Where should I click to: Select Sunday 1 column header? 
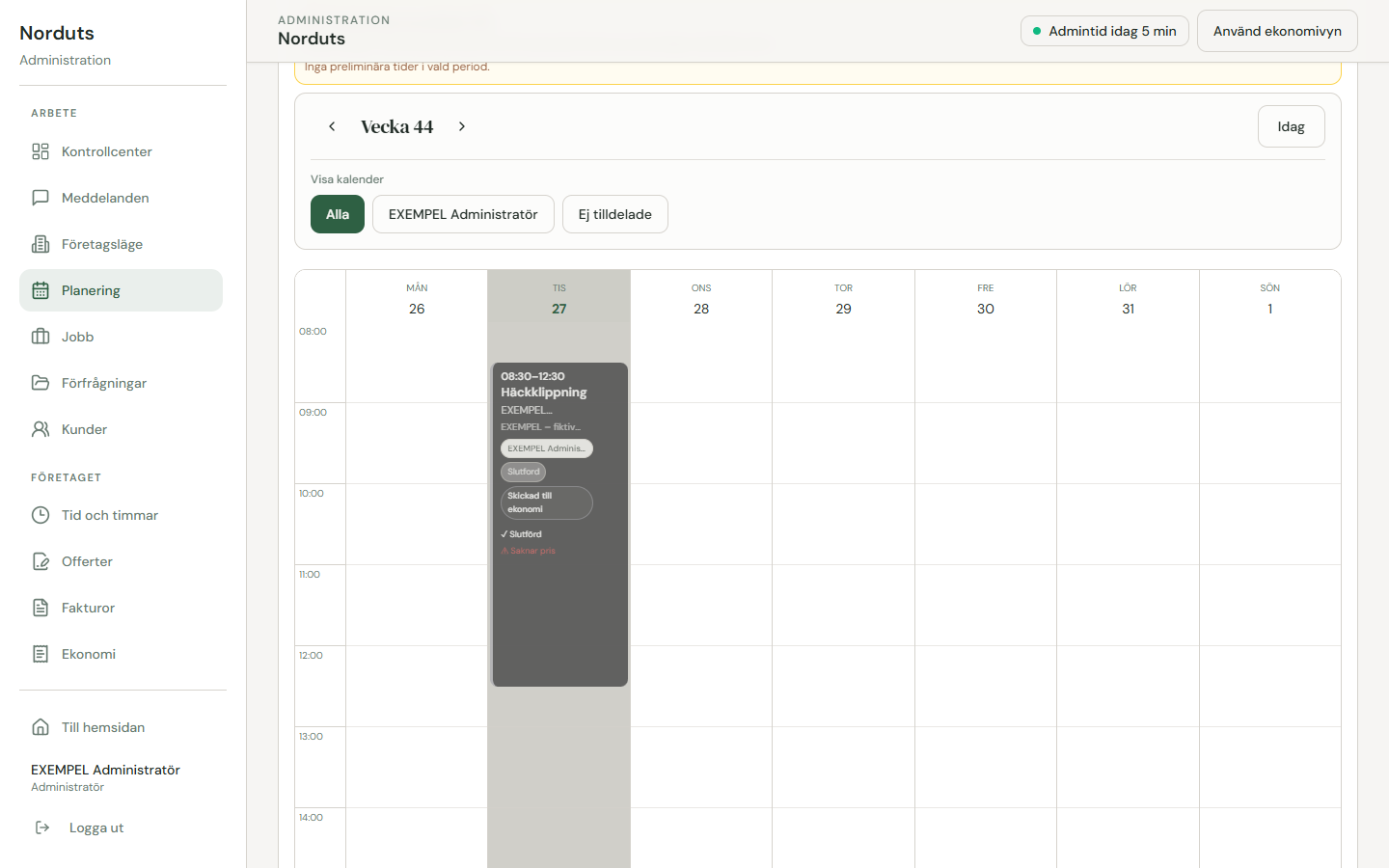pos(1270,299)
